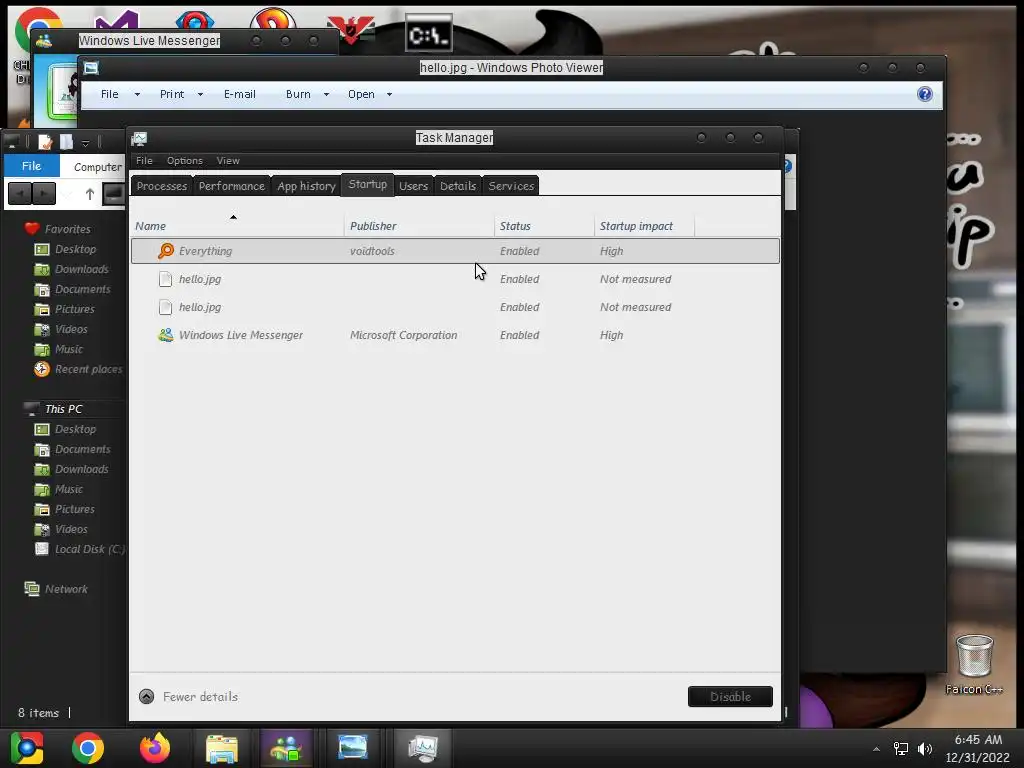Click the Task Manager title bar icon
Viewport: 1024px width, 768px height.
139,138
